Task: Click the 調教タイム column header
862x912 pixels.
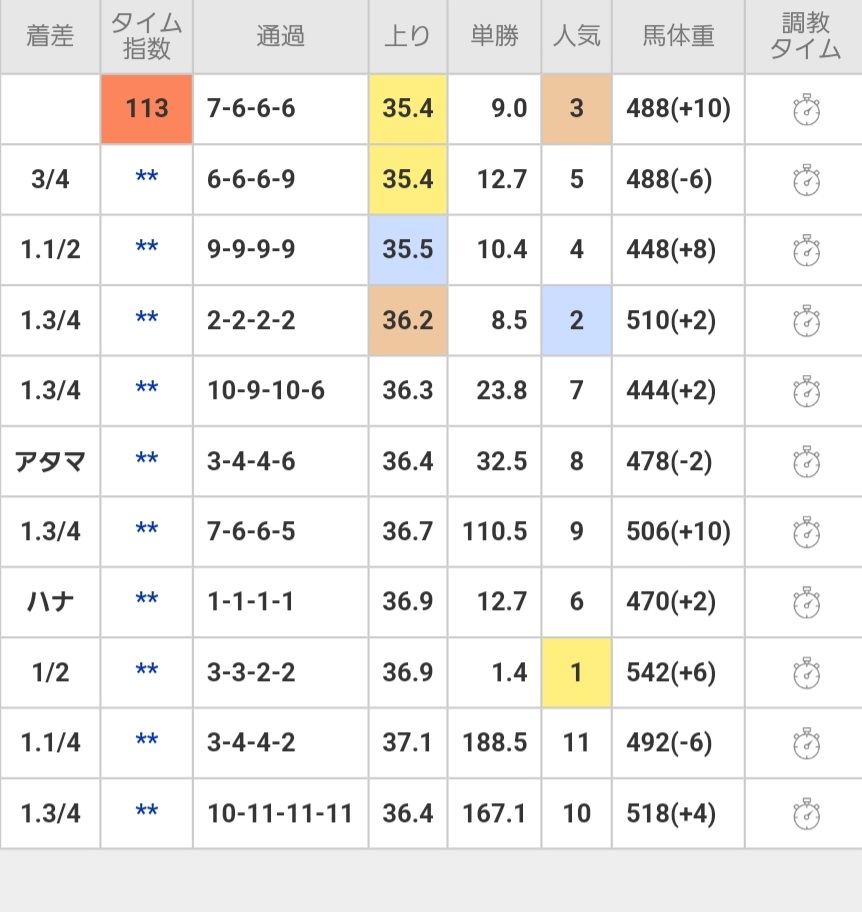Action: click(805, 37)
